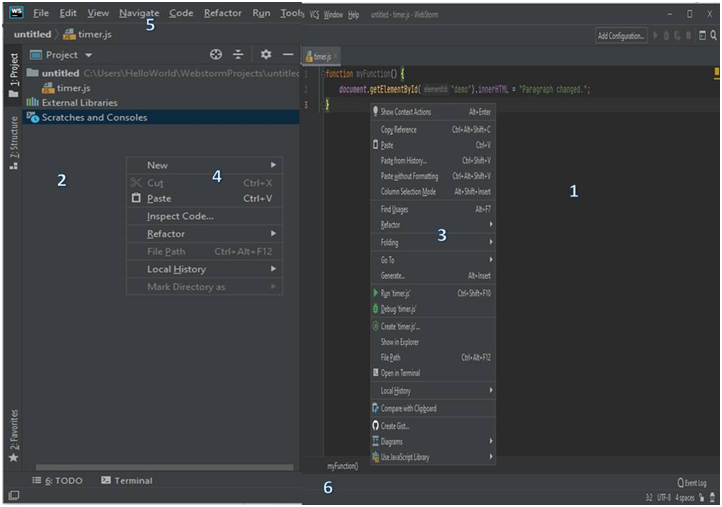Click the Run arrow icon in toolbar
This screenshot has width=722, height=507.
[x=656, y=35]
